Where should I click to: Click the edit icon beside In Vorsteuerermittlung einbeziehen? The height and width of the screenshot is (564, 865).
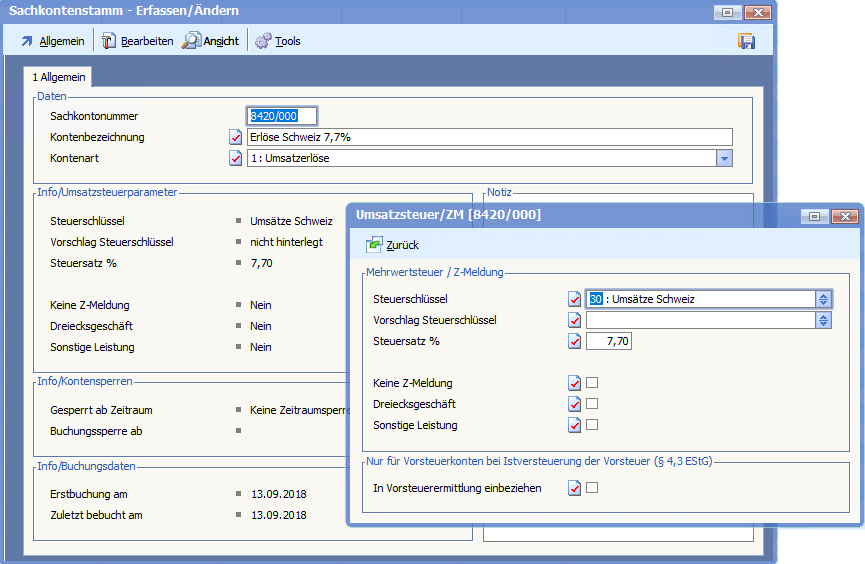[x=574, y=488]
